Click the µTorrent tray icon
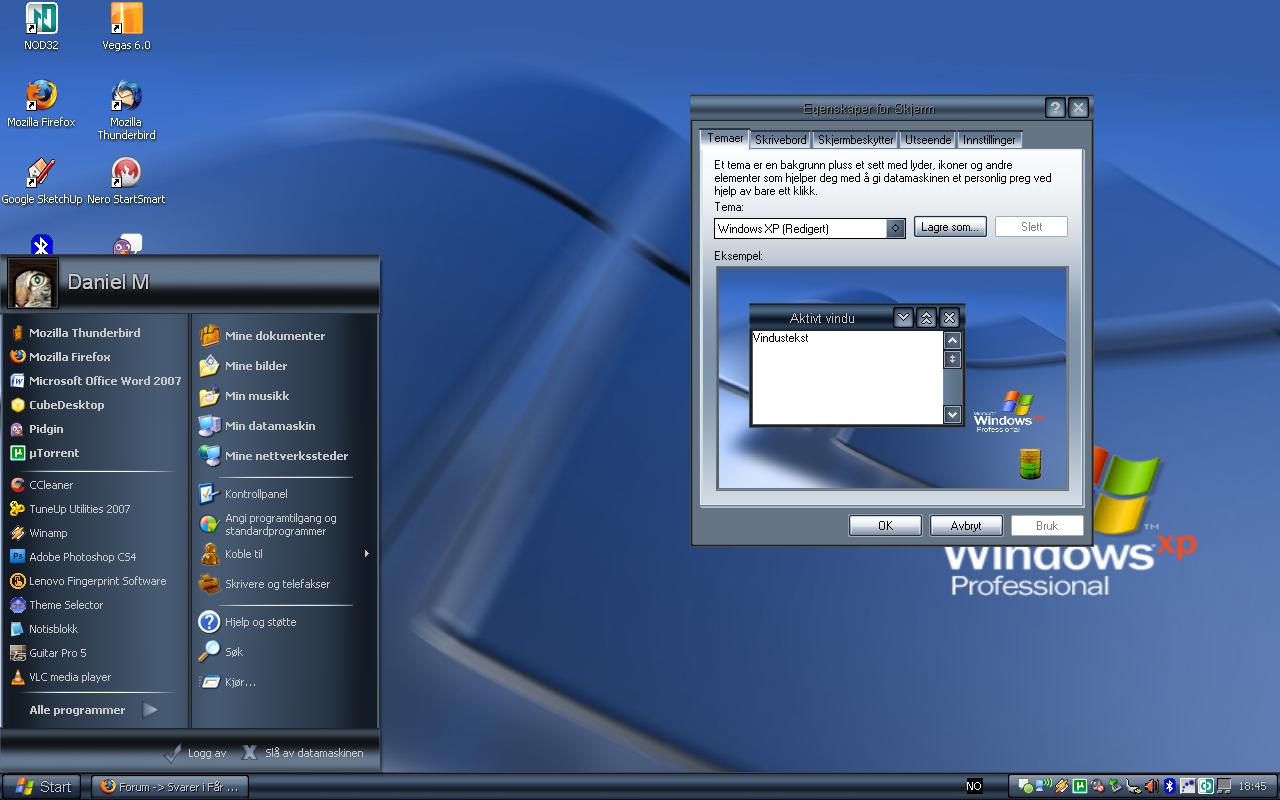1280x800 pixels. point(1079,786)
